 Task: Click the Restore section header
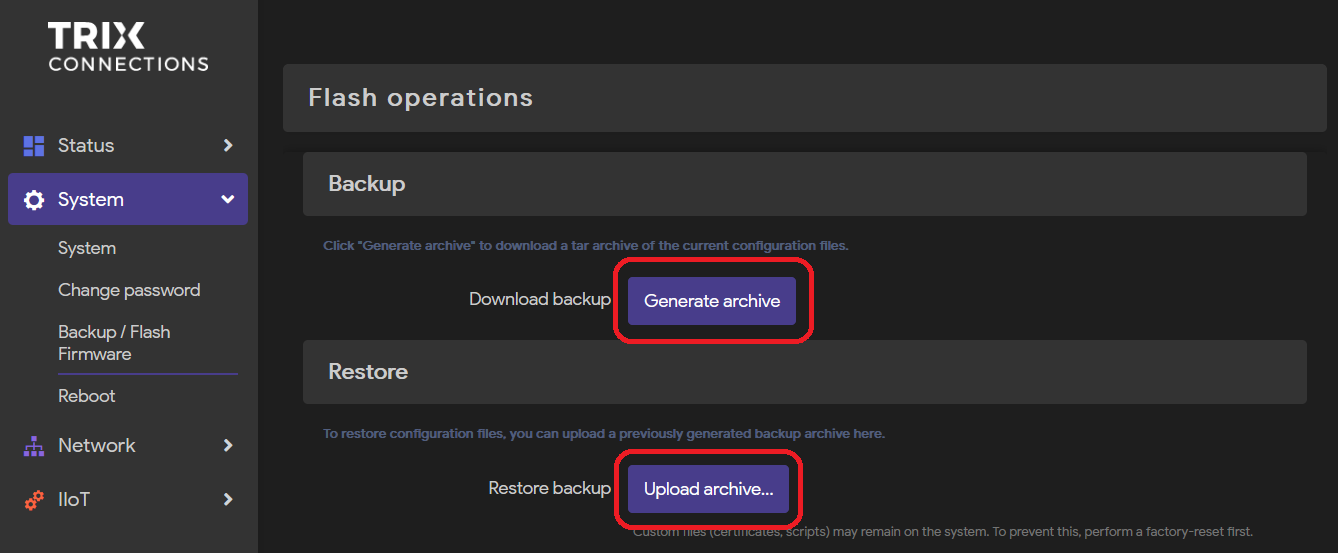805,372
